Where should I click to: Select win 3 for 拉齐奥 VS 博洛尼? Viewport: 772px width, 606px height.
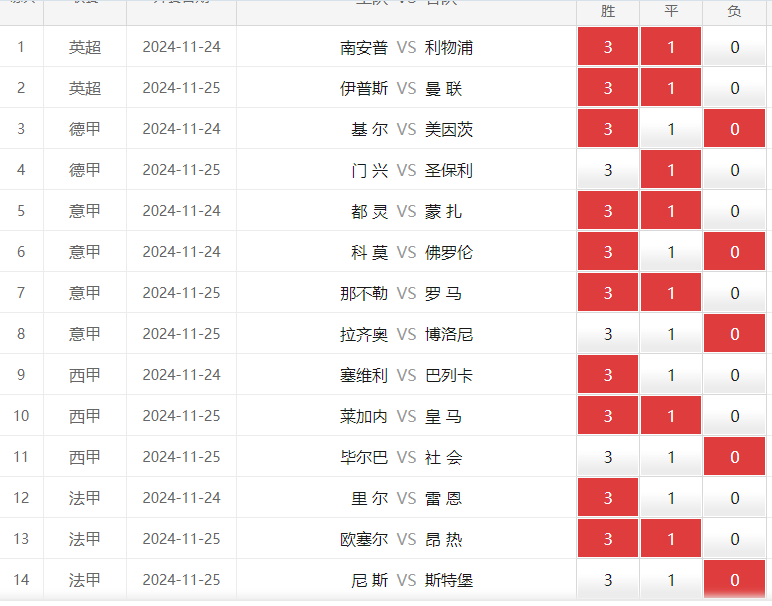coord(608,333)
